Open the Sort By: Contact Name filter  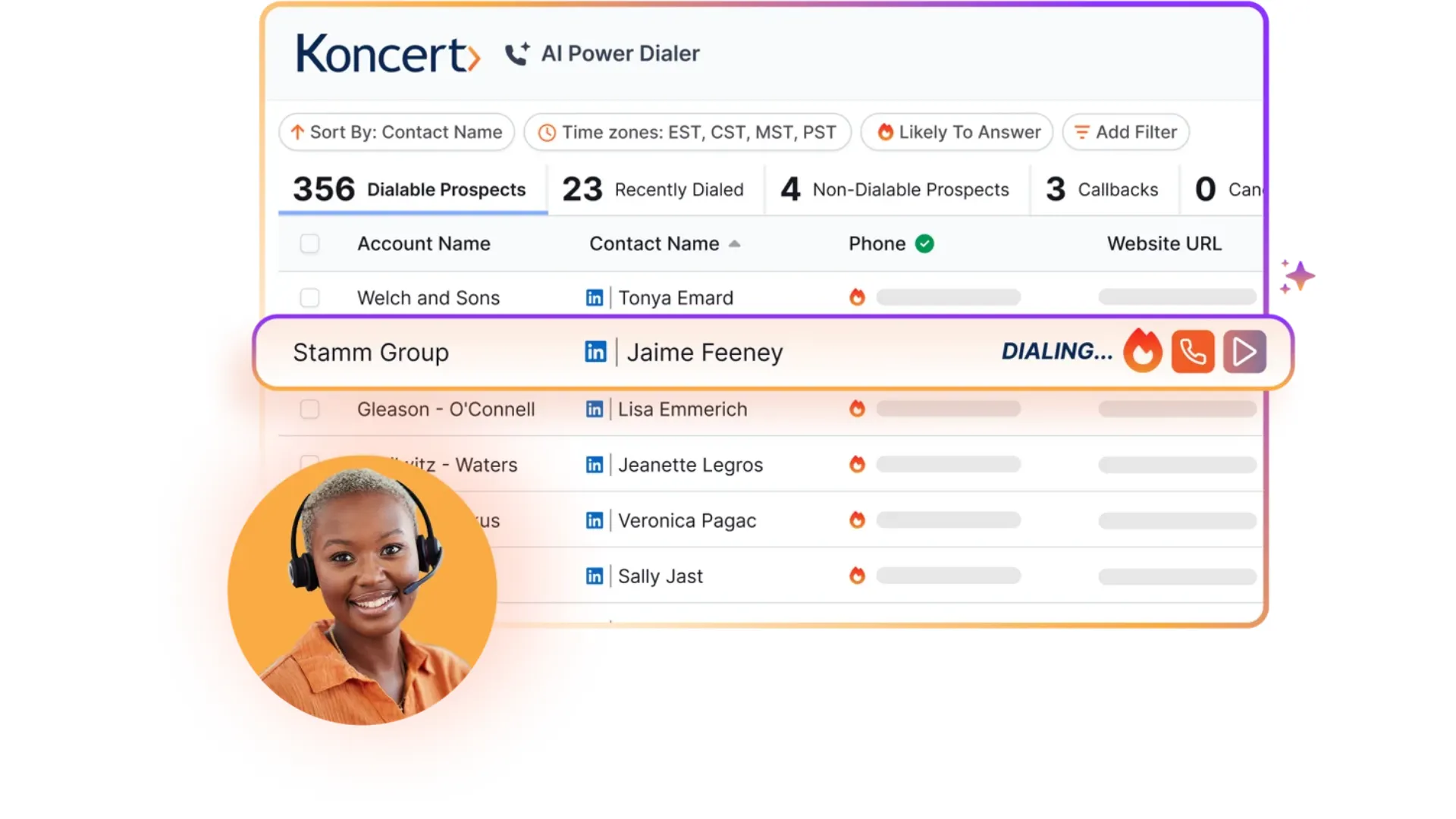tap(397, 132)
